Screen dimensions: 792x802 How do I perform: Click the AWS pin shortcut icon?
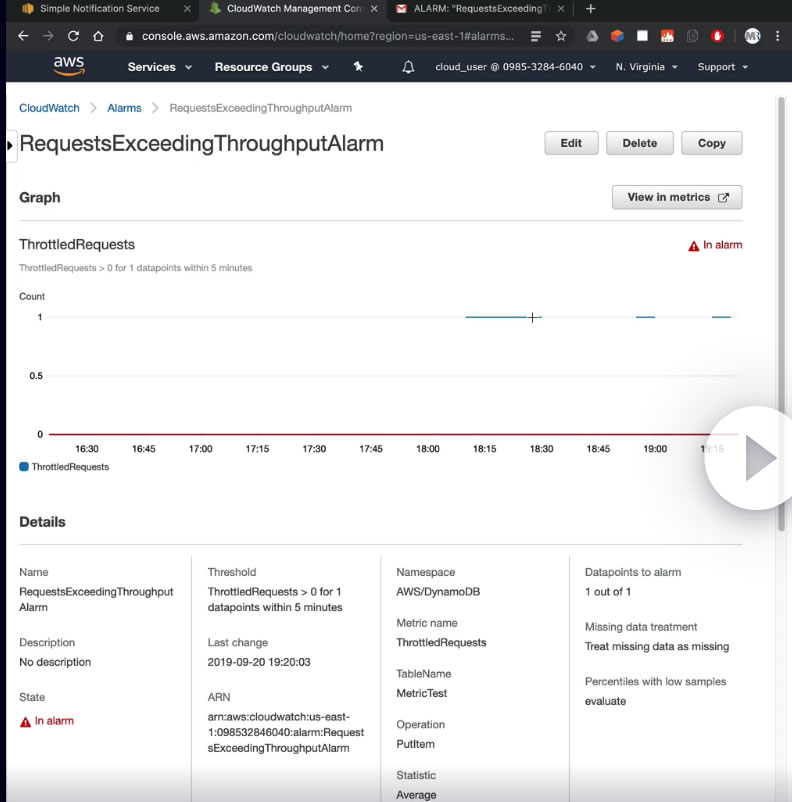(358, 66)
